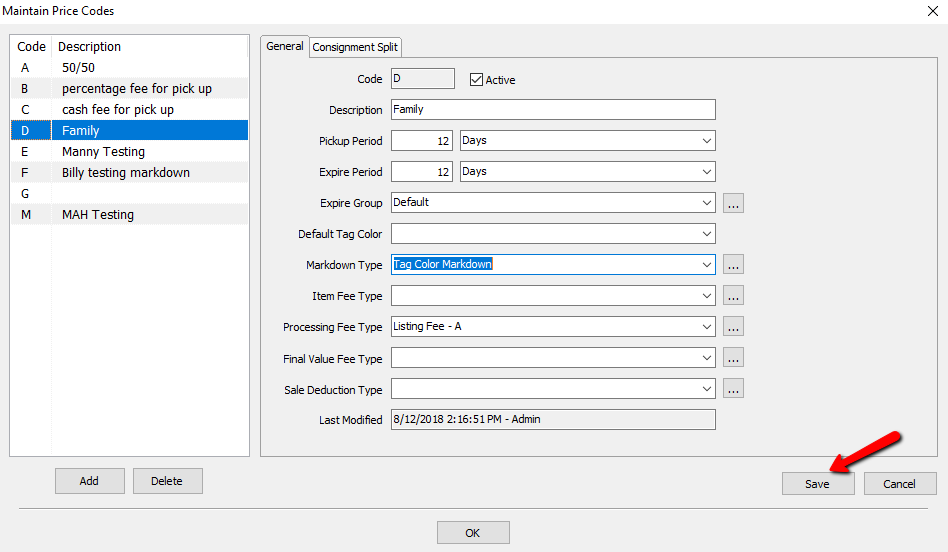Viewport: 948px width, 552px height.
Task: Click the Expire Period number field
Action: [421, 172]
